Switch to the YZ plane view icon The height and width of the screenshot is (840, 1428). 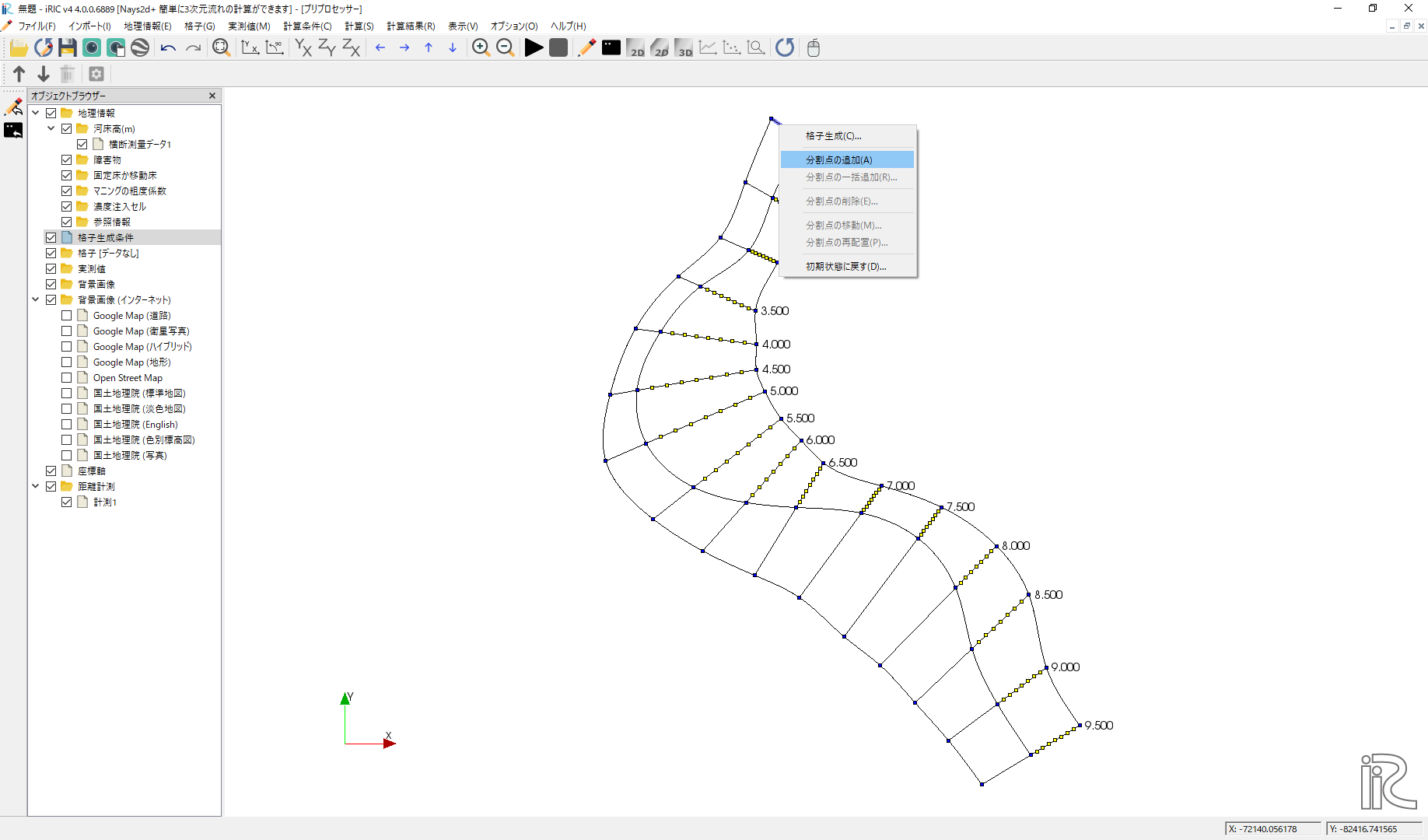pos(327,48)
